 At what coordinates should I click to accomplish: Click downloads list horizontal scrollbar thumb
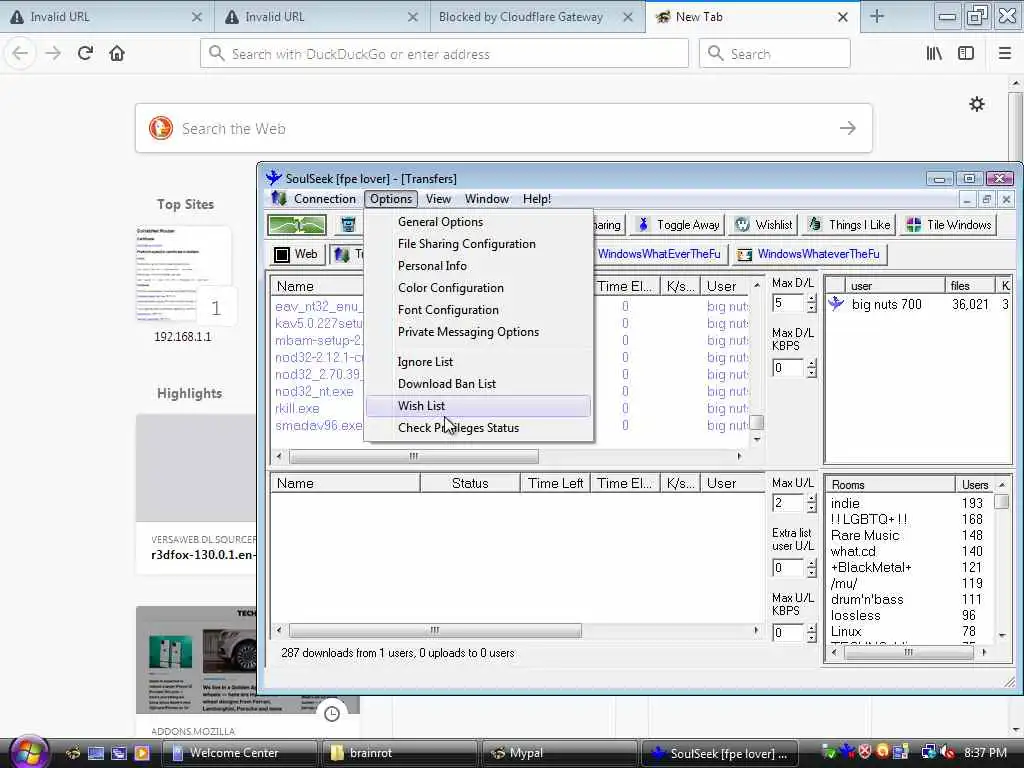(x=414, y=456)
